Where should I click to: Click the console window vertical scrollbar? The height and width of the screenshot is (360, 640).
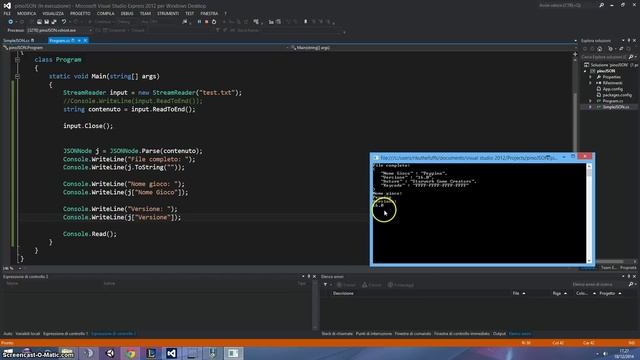[589, 213]
